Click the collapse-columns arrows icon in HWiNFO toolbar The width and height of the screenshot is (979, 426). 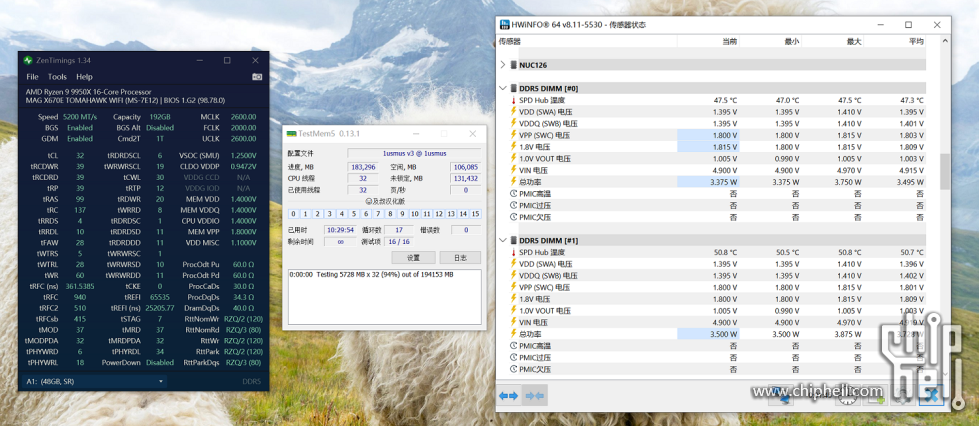[x=535, y=395]
